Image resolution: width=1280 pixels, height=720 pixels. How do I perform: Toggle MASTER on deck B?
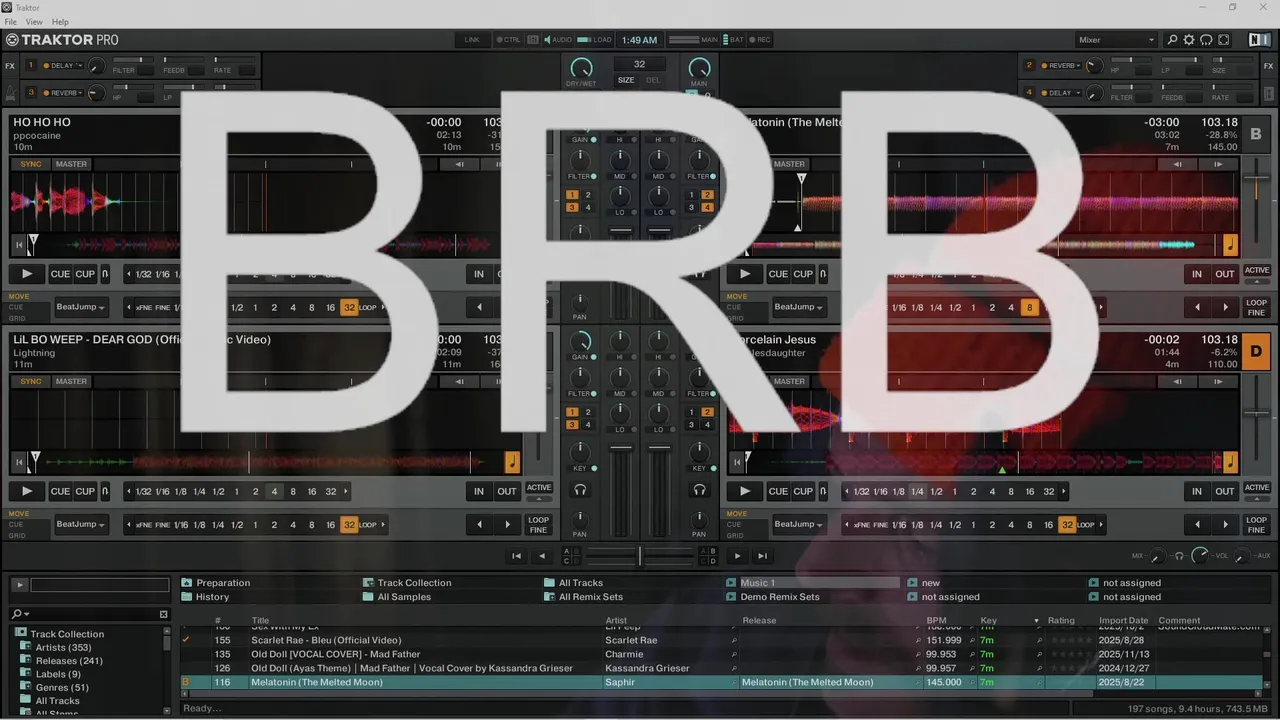pyautogui.click(x=788, y=164)
